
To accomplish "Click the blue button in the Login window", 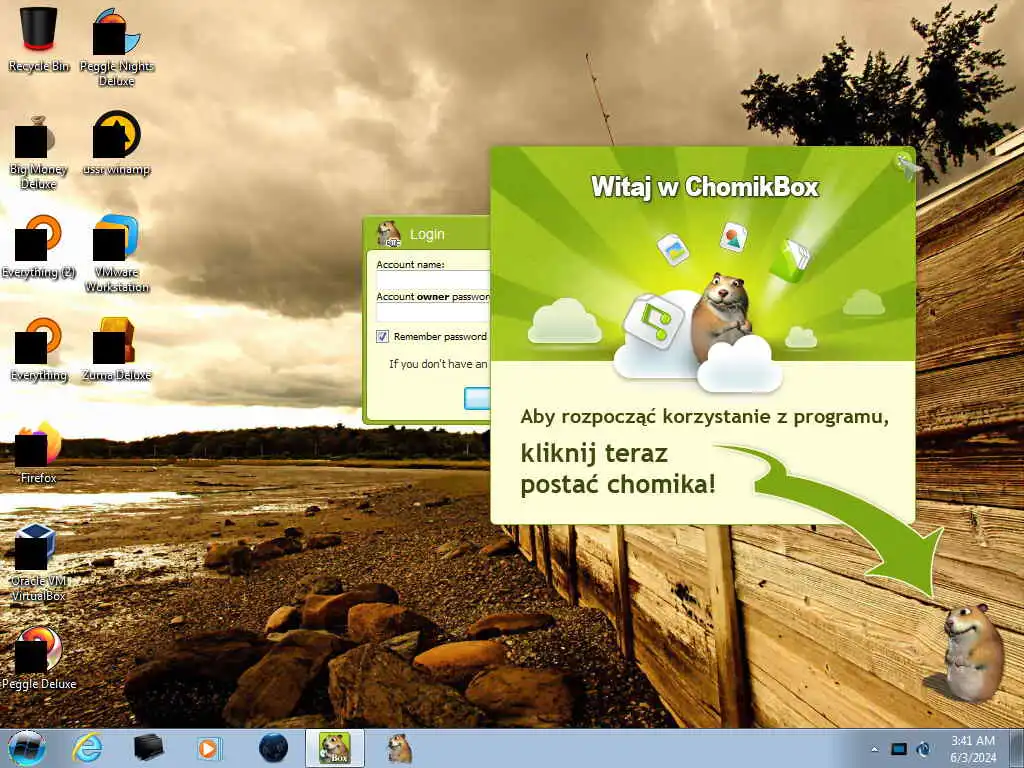I will tap(477, 398).
